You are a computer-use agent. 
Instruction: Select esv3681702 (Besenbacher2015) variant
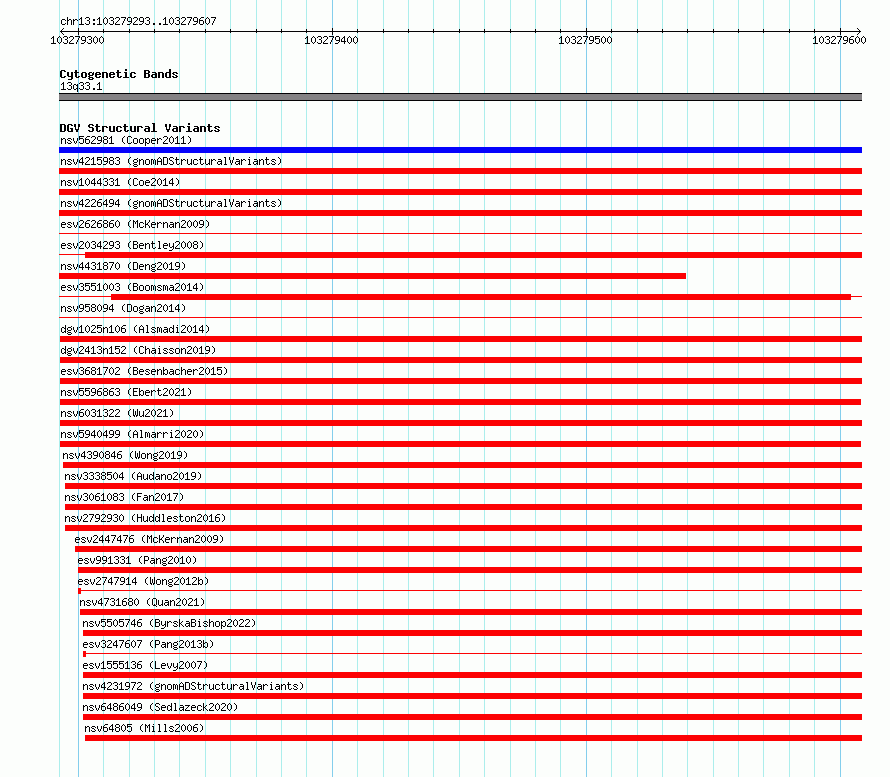tap(144, 371)
